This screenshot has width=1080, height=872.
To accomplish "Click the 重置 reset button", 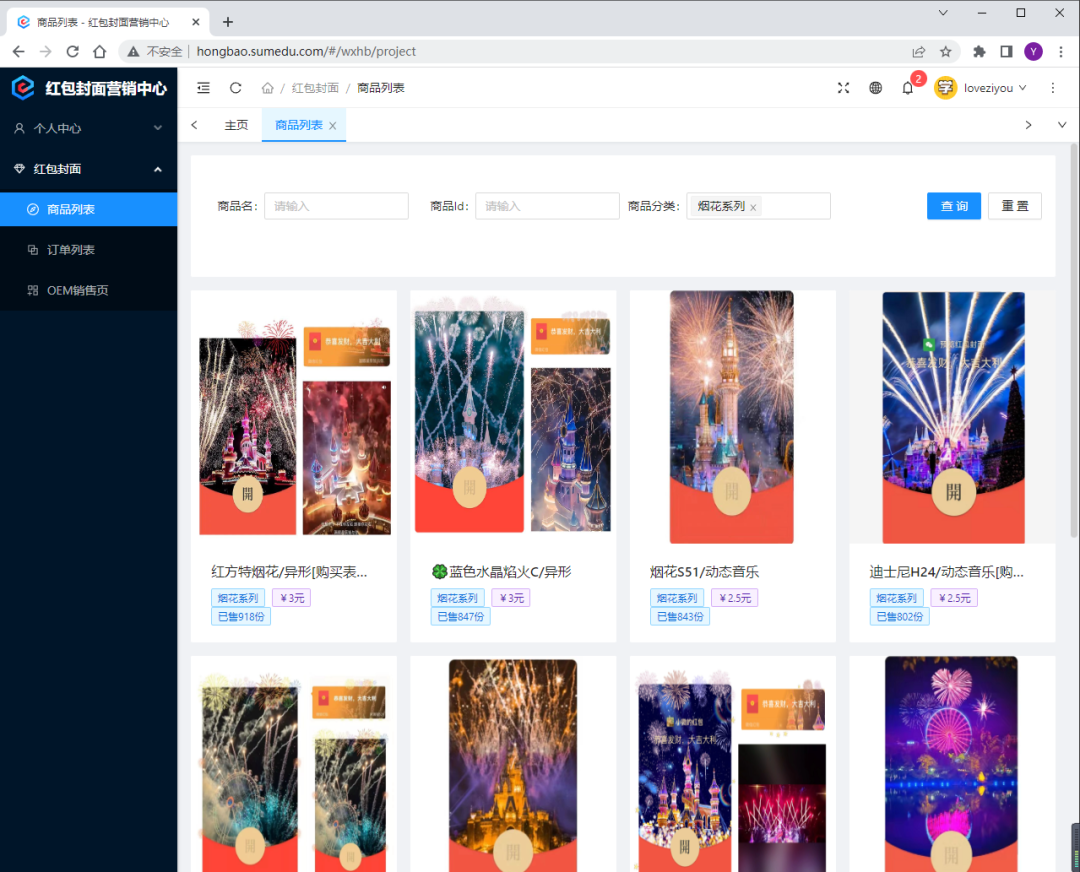I will click(x=1015, y=206).
